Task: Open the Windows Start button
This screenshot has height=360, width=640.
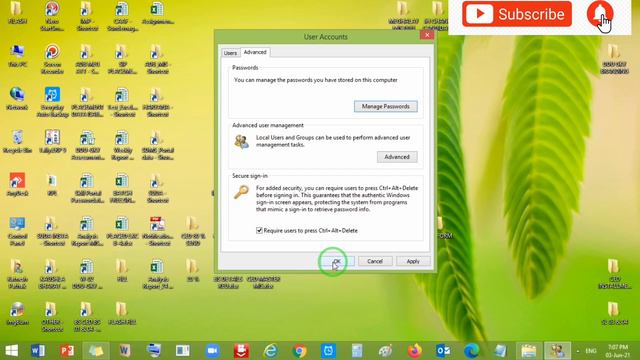Action: click(12, 351)
